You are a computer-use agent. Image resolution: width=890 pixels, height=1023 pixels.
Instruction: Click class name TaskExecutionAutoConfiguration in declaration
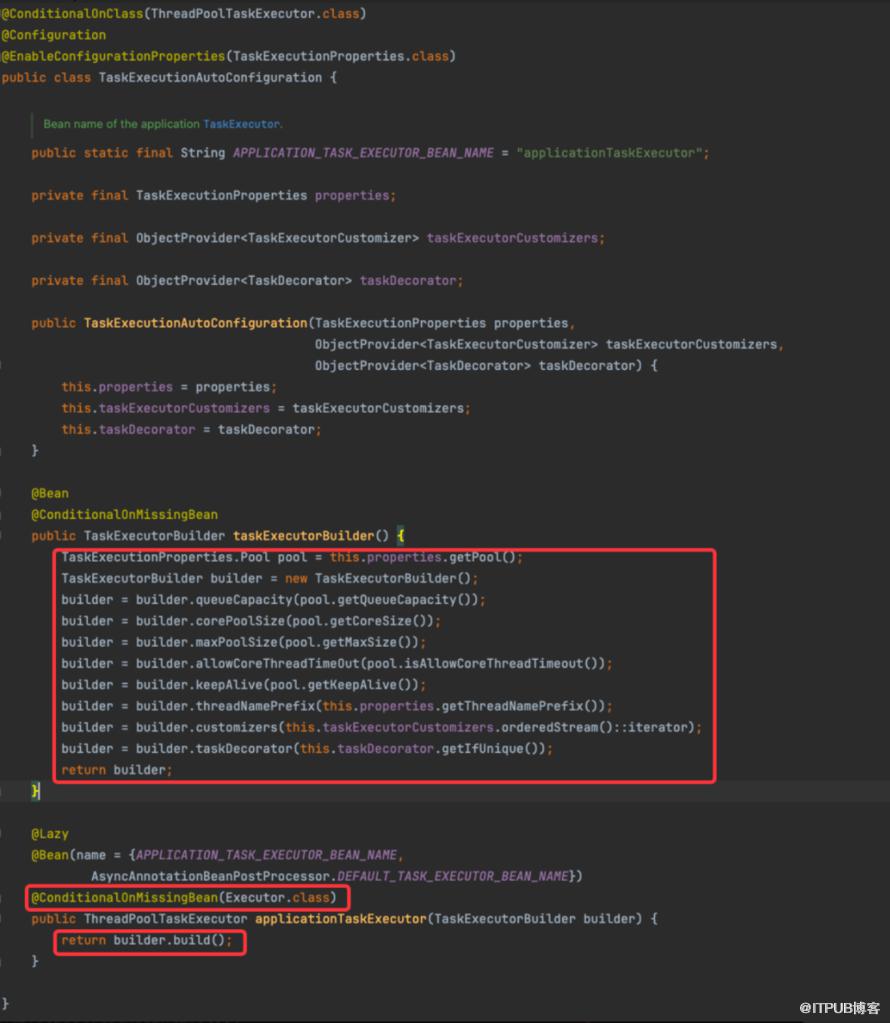click(210, 78)
